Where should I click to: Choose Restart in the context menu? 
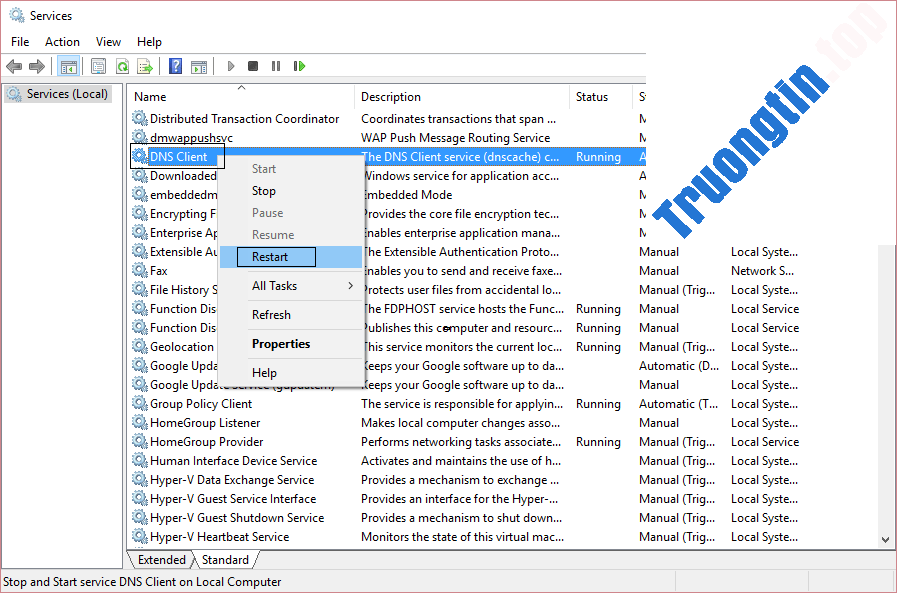click(x=270, y=257)
